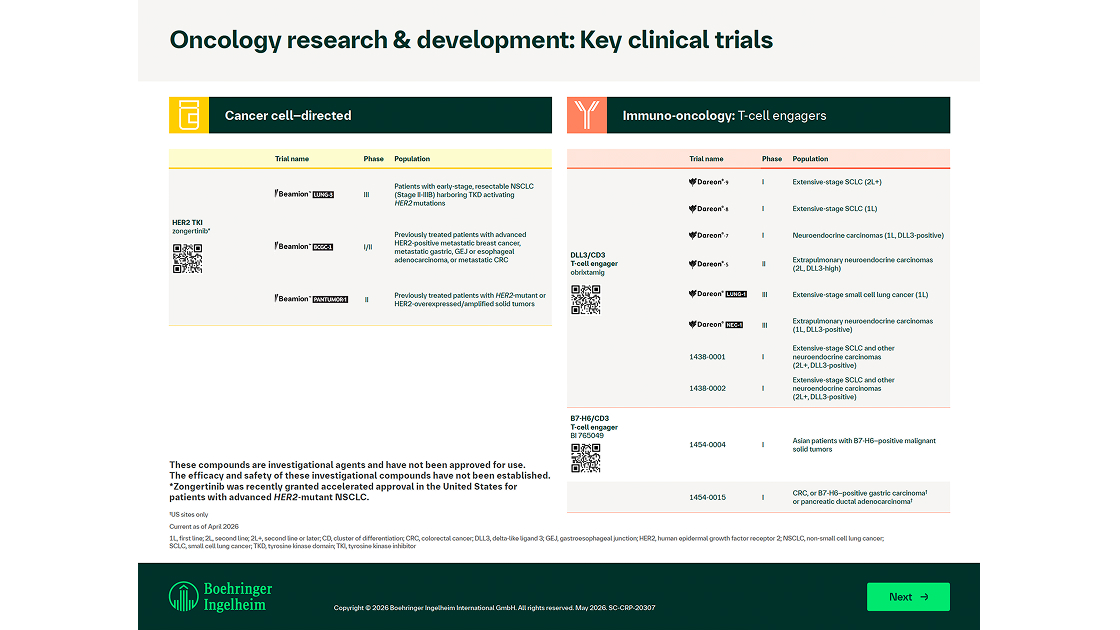
Task: Click the Beamion LUNG-3 trial logo
Action: 304,194
